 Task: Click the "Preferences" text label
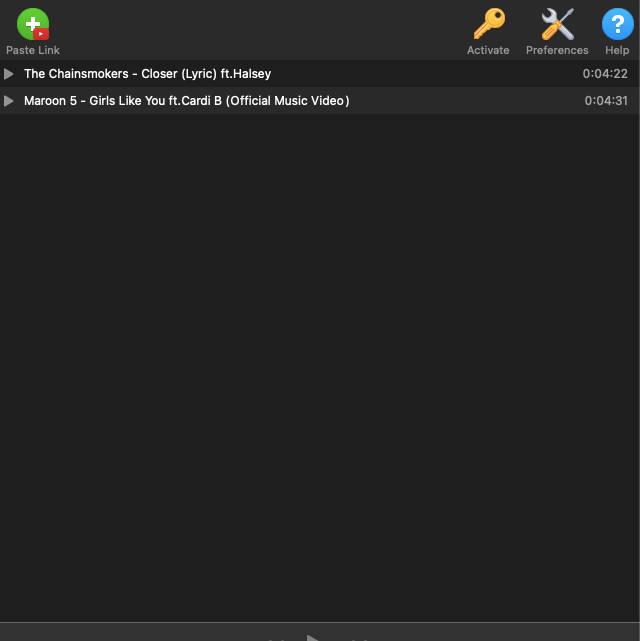pos(557,50)
